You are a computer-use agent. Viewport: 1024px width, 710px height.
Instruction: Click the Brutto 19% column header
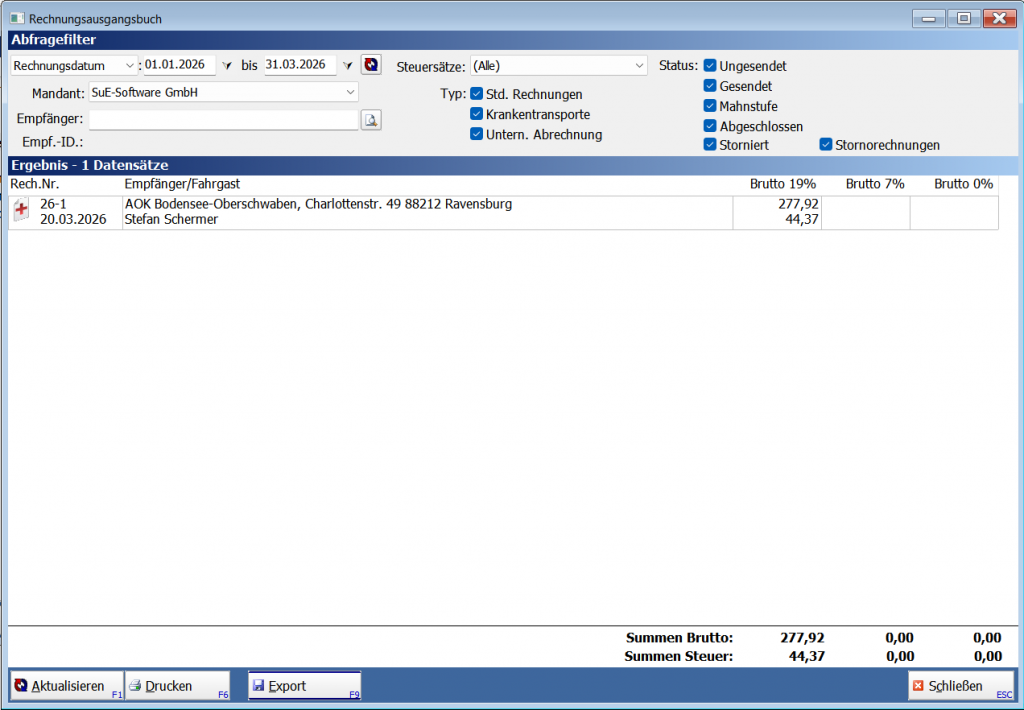(x=783, y=184)
